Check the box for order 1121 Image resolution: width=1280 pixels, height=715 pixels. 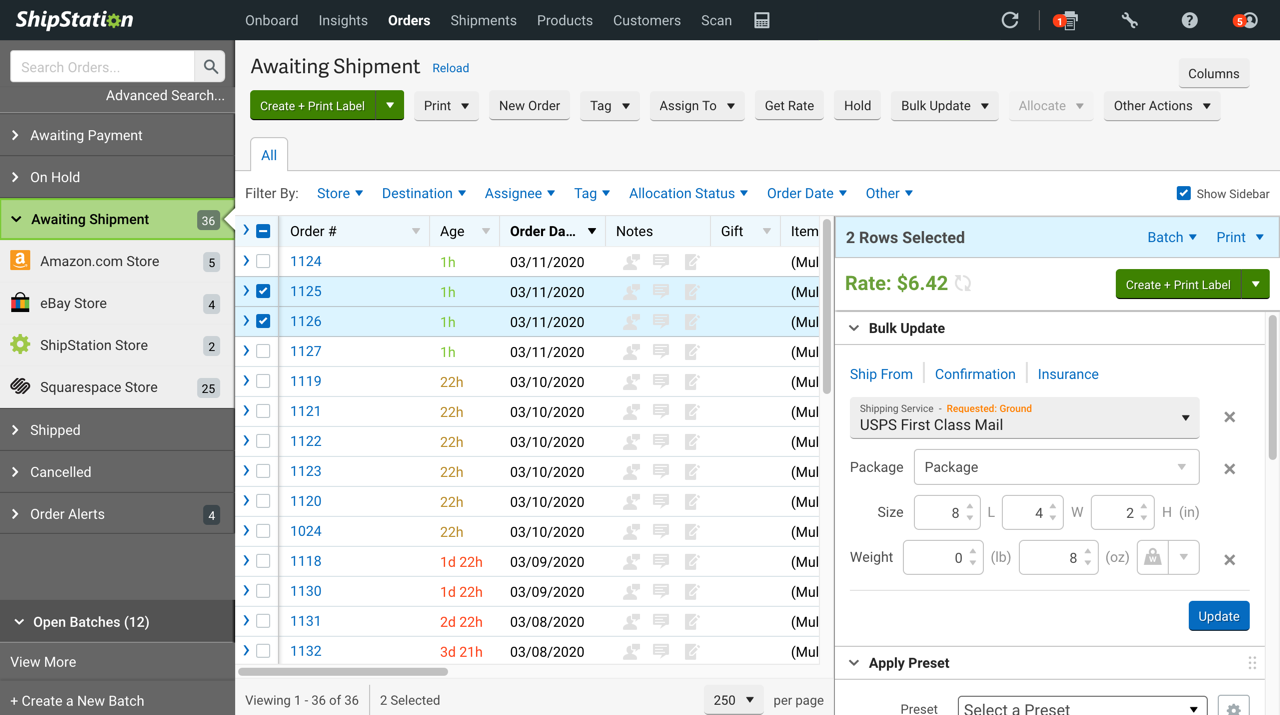click(263, 411)
